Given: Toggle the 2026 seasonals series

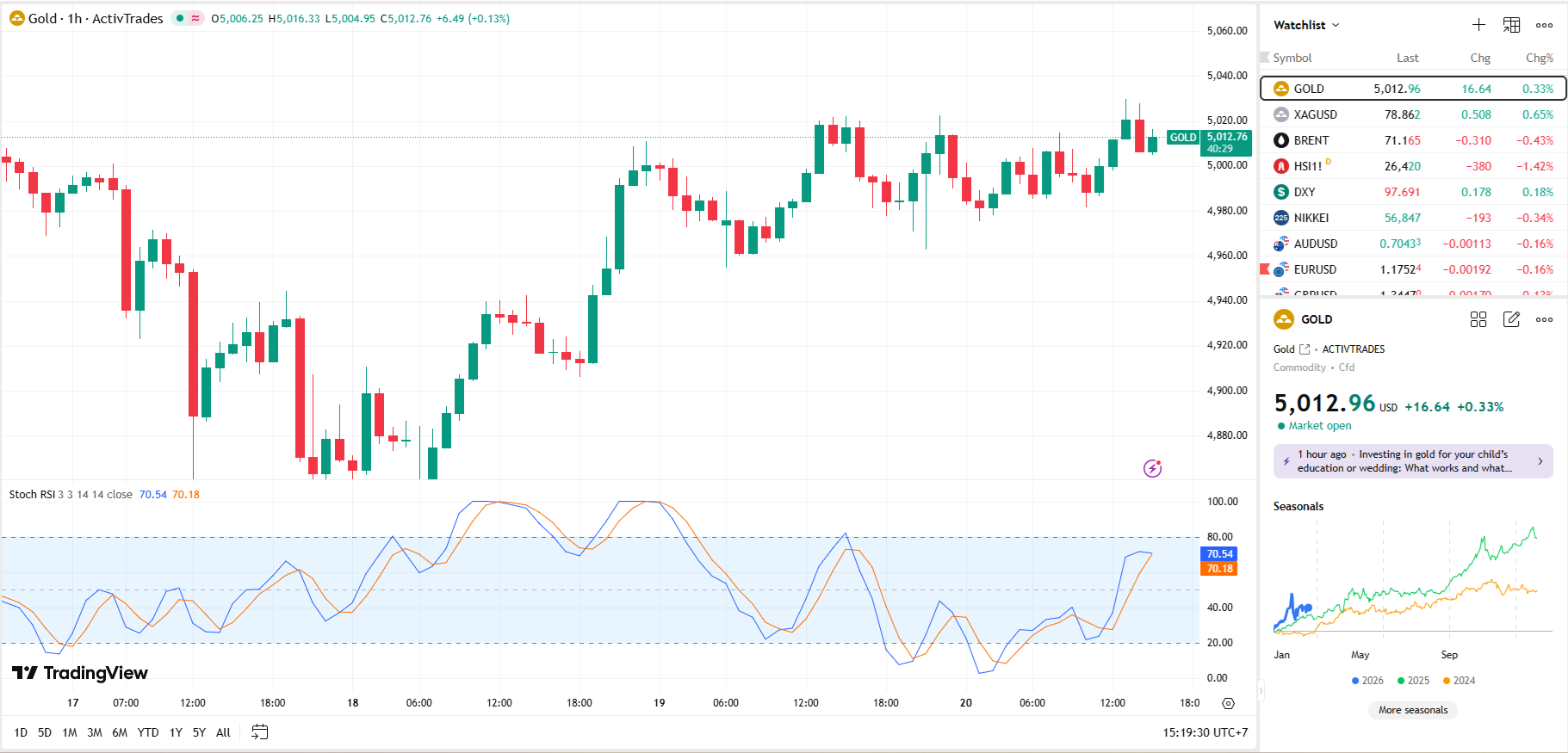Looking at the screenshot, I should 1367,681.
